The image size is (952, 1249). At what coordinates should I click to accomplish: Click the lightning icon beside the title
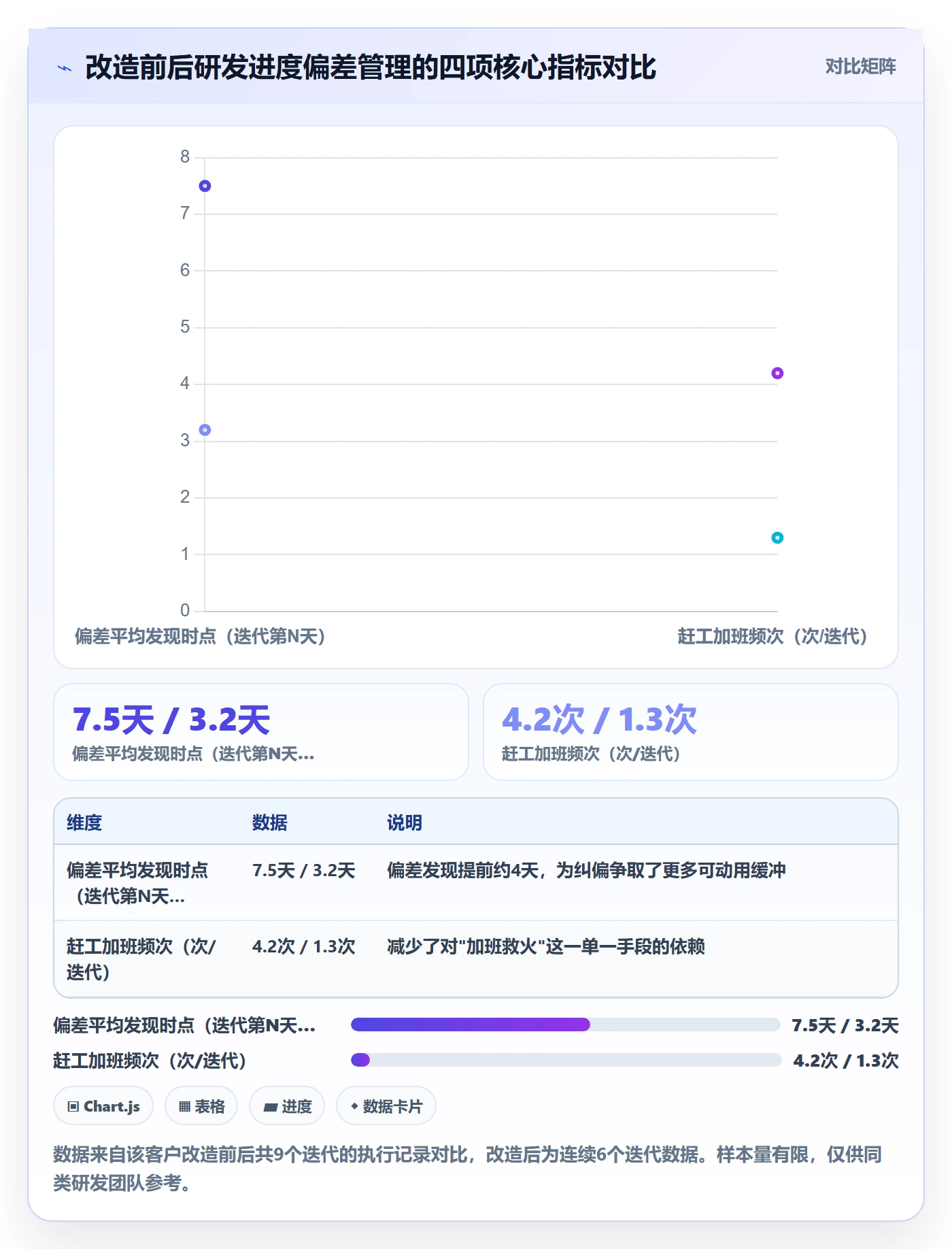pos(64,68)
